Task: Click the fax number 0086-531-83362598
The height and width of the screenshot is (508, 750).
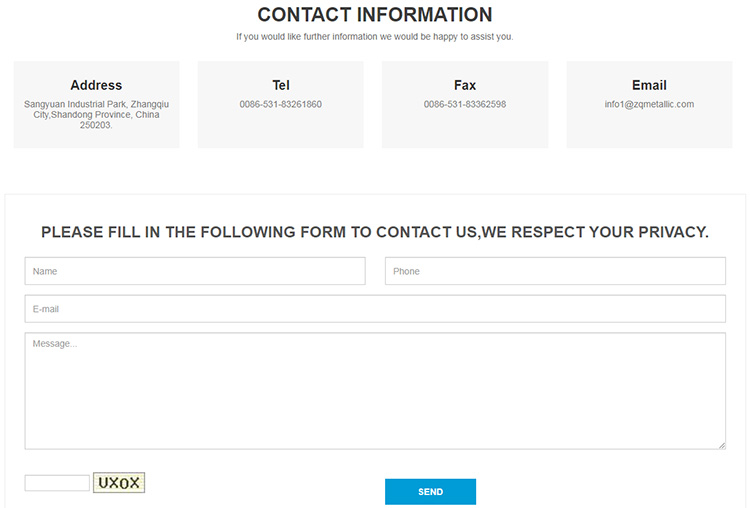Action: point(465,104)
